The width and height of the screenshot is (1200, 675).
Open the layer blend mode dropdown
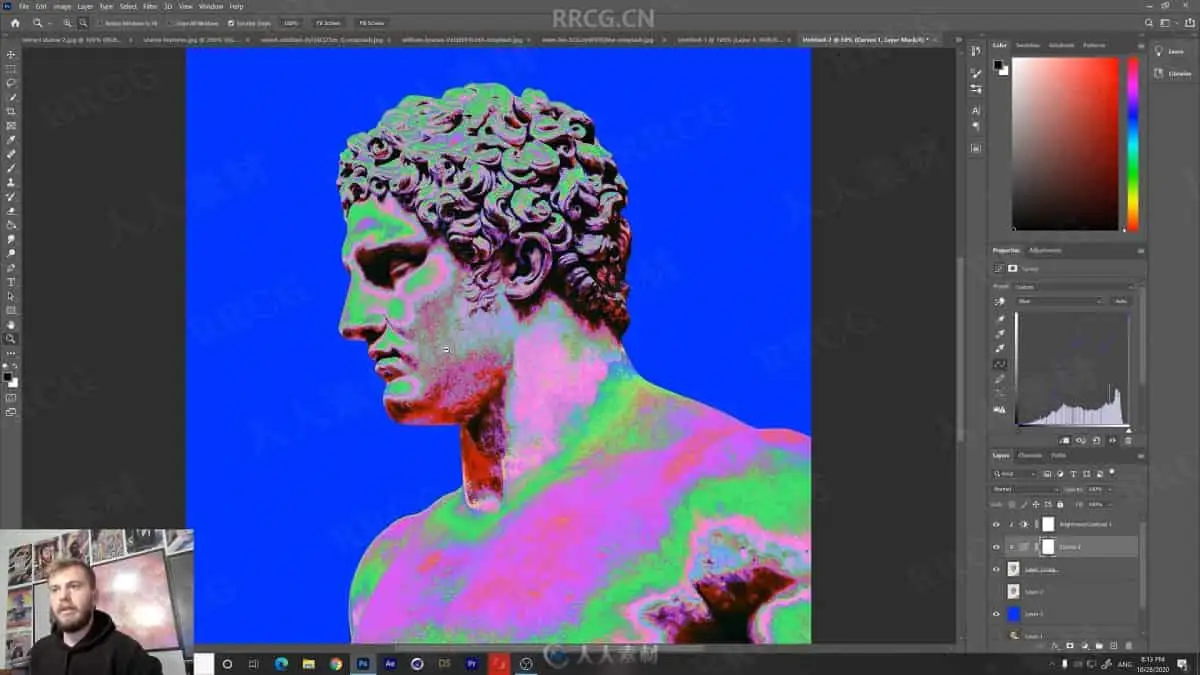[1026, 489]
